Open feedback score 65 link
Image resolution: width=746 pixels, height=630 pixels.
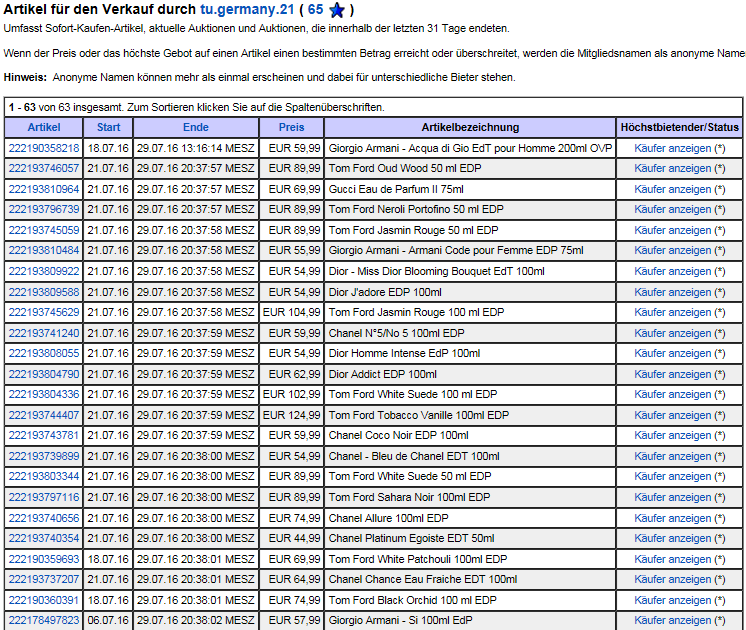pos(315,9)
